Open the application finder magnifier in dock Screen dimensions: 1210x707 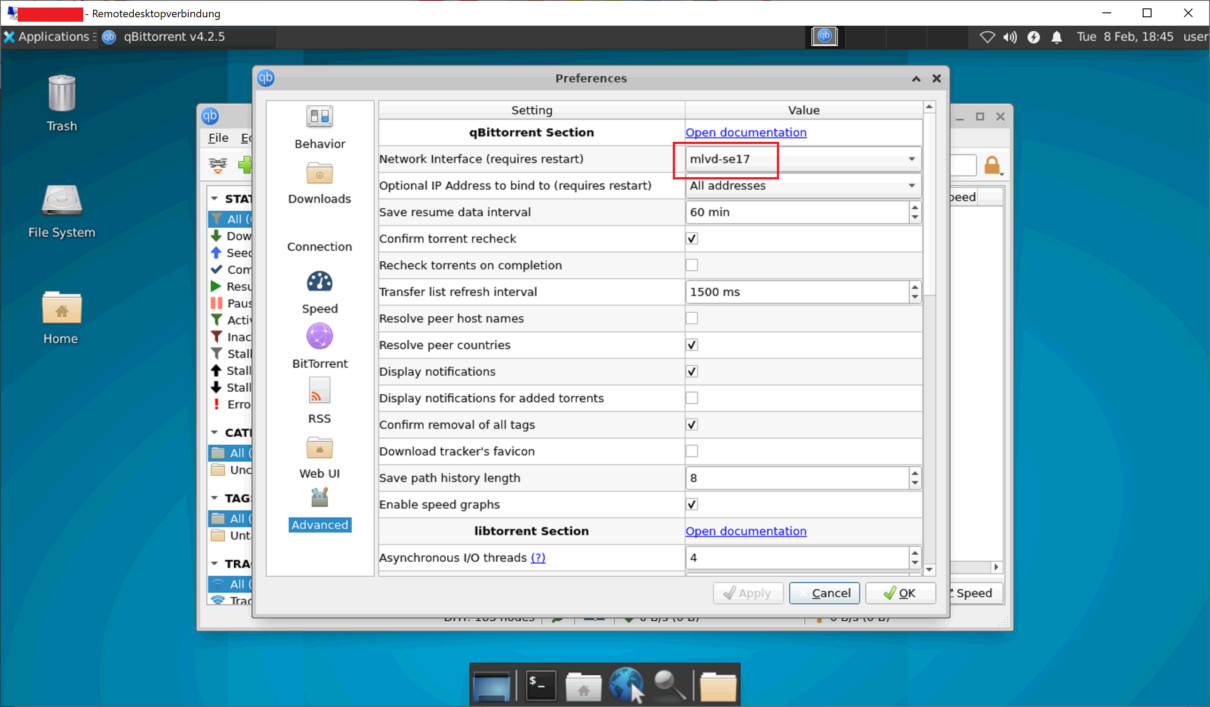click(670, 686)
